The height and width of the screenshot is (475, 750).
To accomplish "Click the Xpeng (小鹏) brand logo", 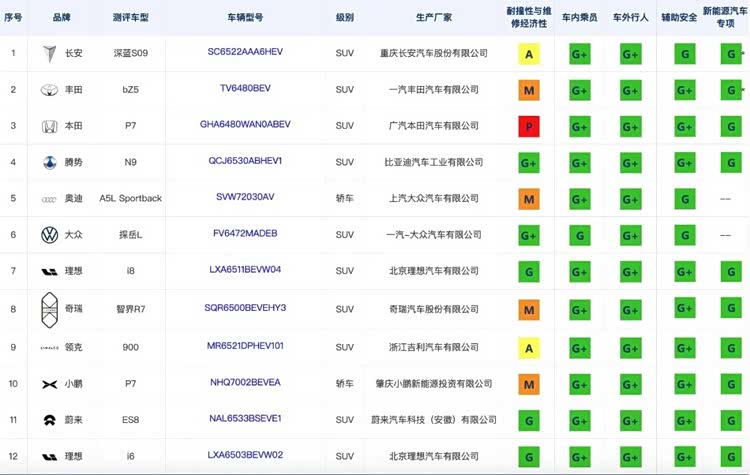I will [x=49, y=384].
